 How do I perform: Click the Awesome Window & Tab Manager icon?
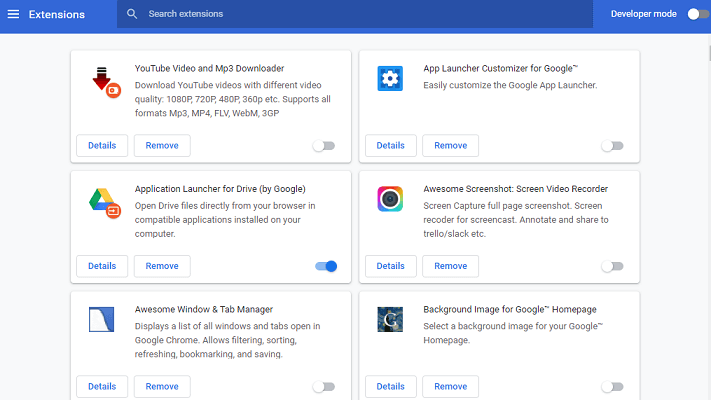102,319
